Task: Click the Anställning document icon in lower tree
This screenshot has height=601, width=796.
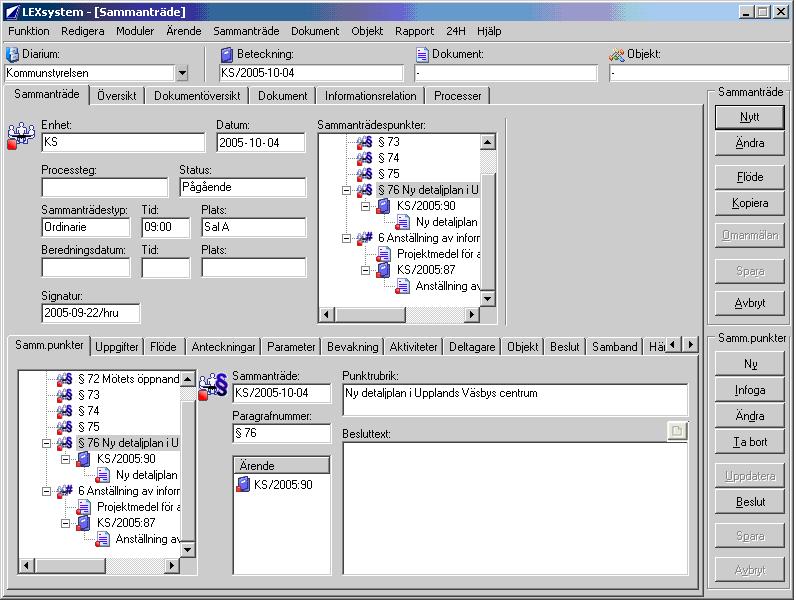Action: pos(102,539)
